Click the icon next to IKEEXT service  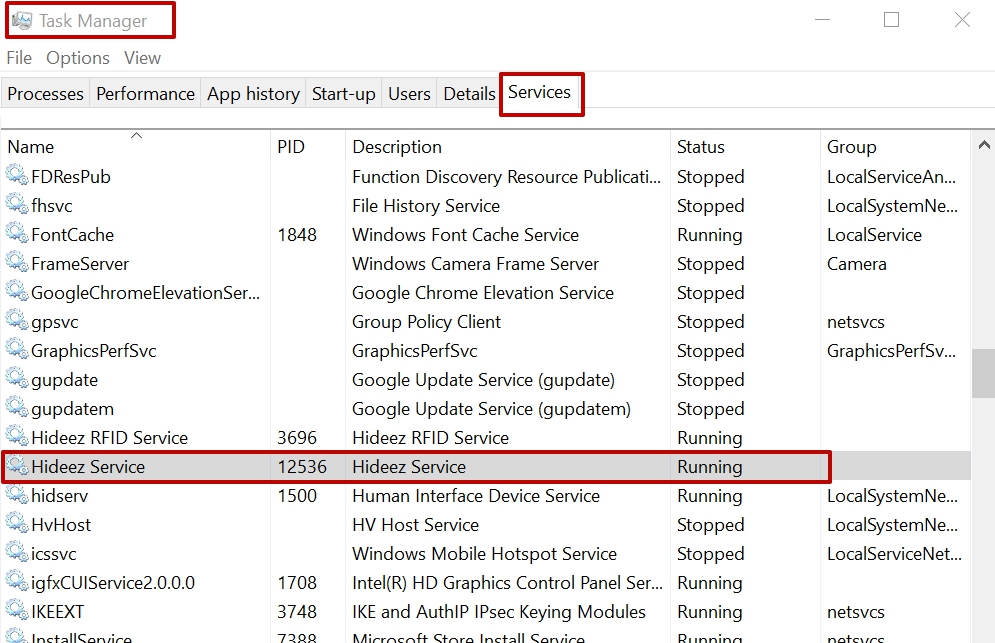17,612
